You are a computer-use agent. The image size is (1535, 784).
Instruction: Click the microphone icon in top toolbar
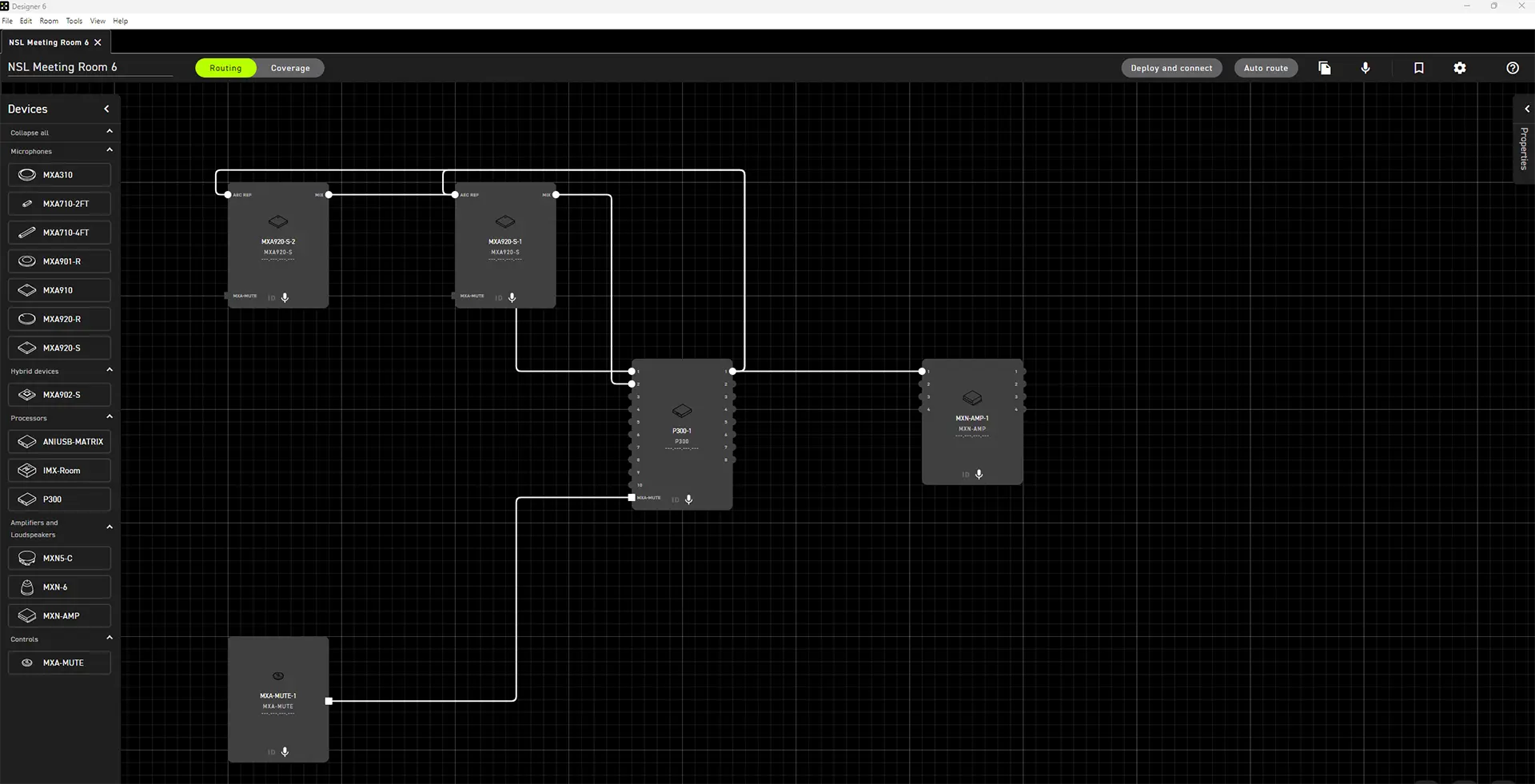click(1366, 68)
